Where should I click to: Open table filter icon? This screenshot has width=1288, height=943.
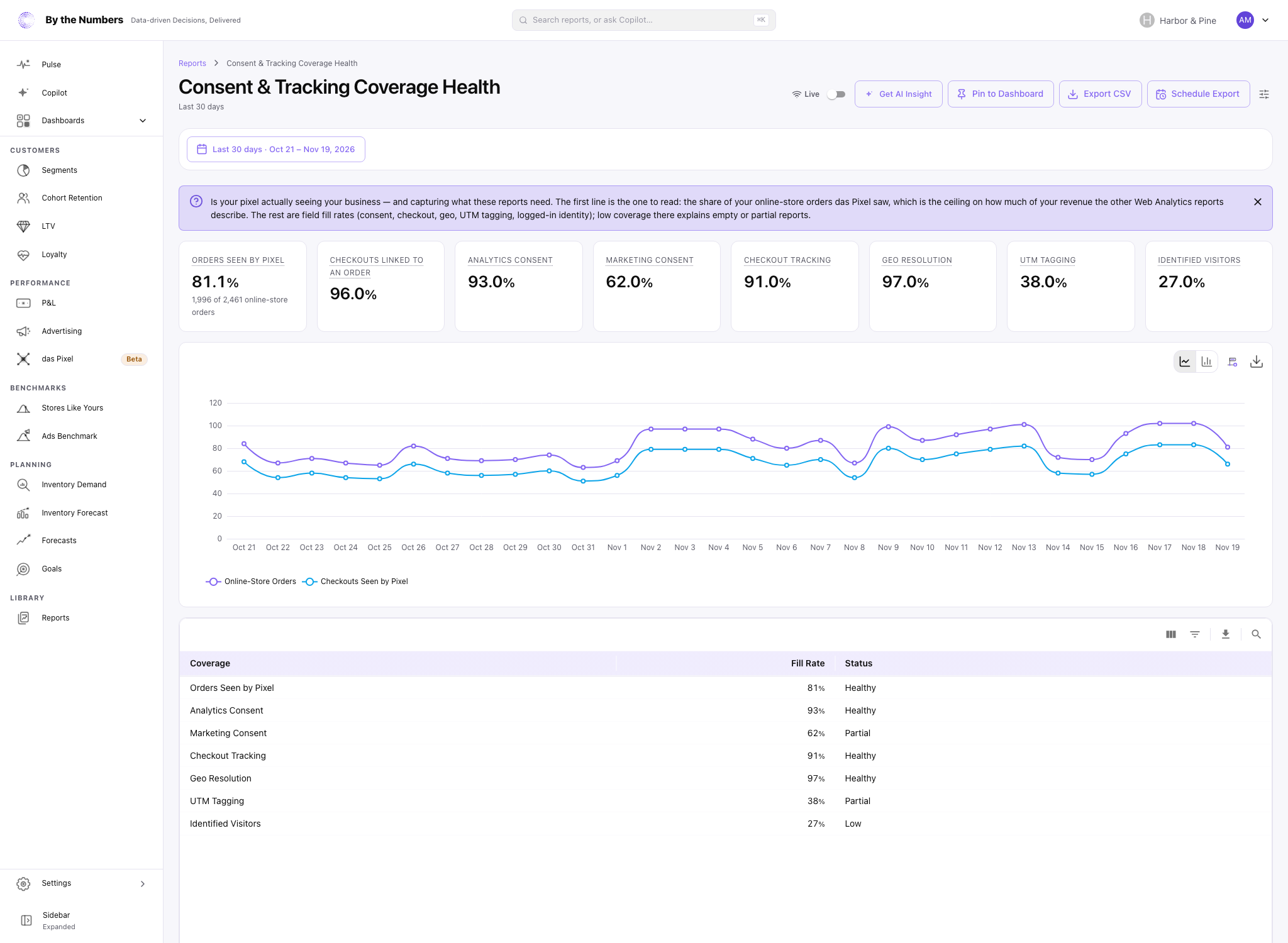(1195, 634)
